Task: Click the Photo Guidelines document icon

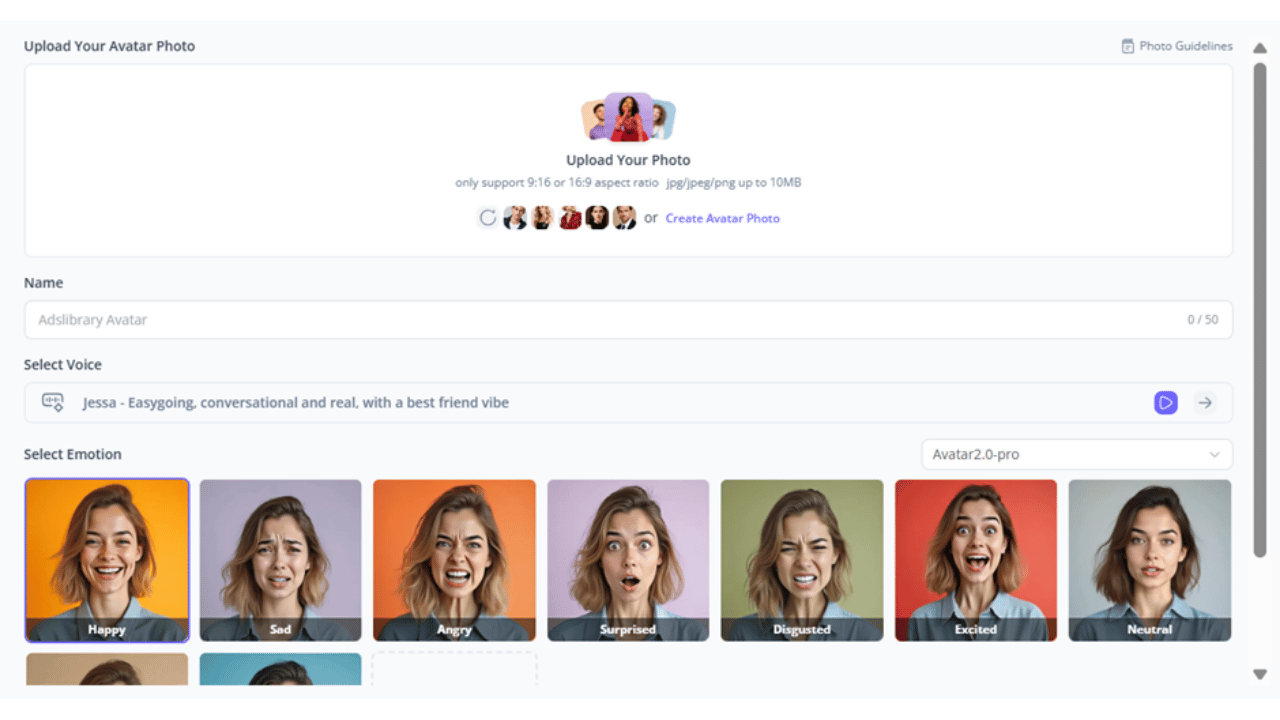Action: (x=1128, y=46)
